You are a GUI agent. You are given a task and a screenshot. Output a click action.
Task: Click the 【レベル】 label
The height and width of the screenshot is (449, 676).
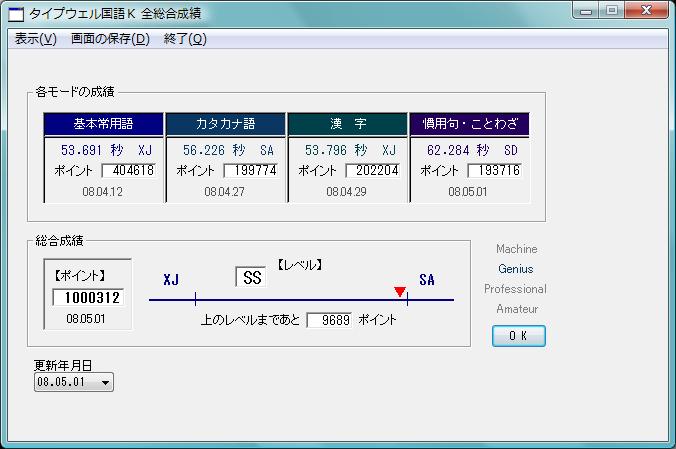[x=300, y=265]
